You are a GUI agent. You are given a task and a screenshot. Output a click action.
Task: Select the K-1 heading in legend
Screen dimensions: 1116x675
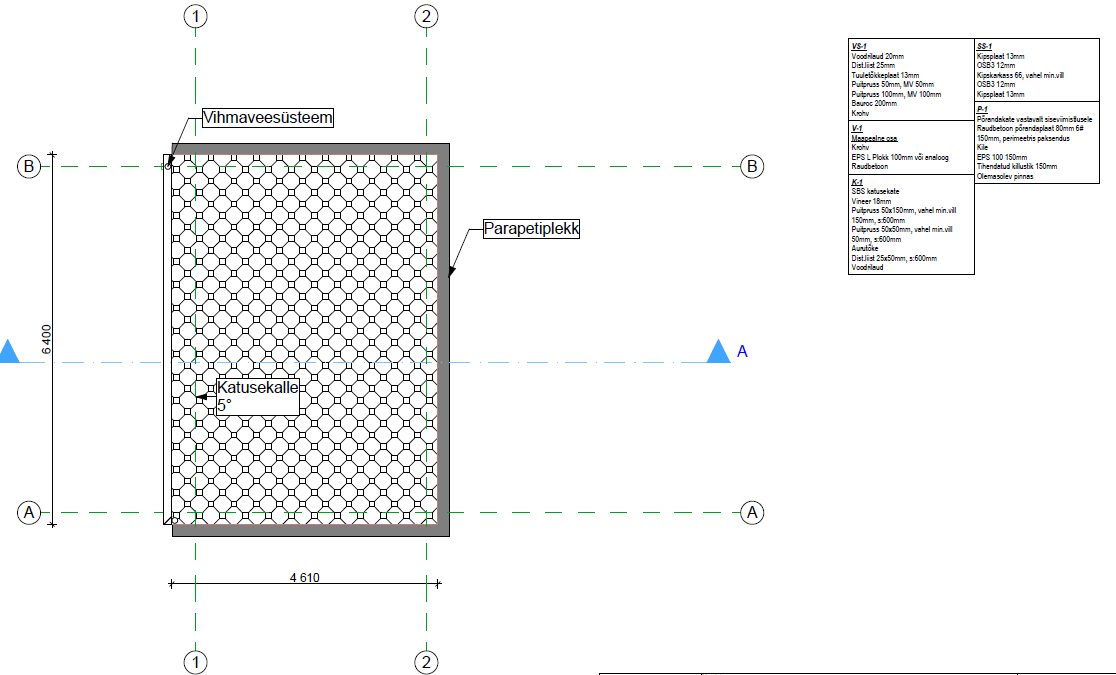857,183
